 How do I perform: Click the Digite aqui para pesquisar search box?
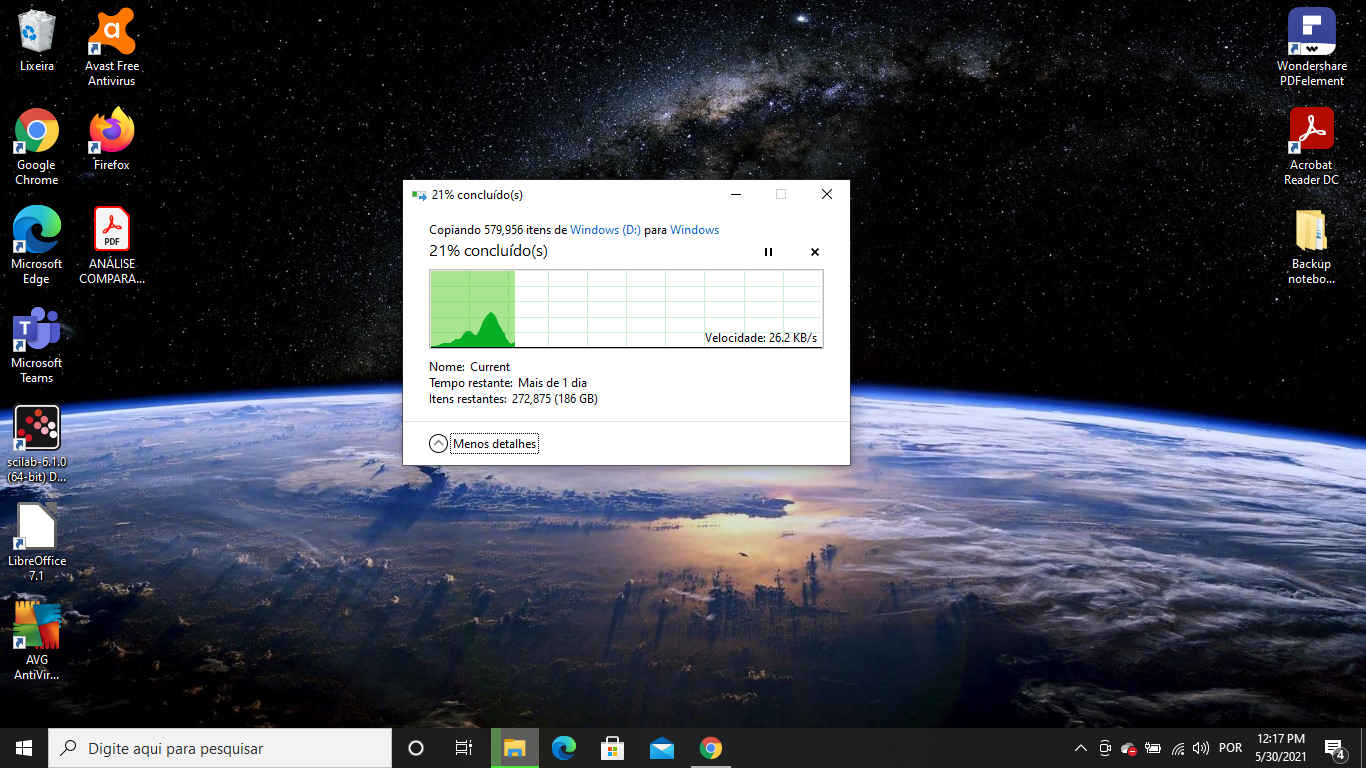click(220, 748)
